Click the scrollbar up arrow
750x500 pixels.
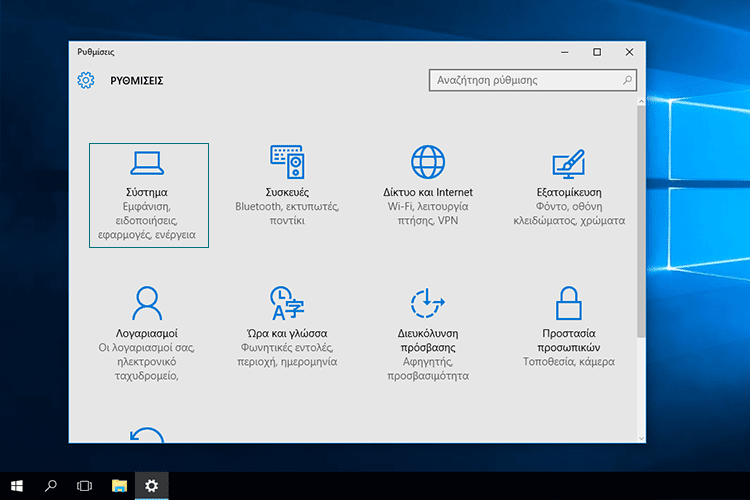641,101
